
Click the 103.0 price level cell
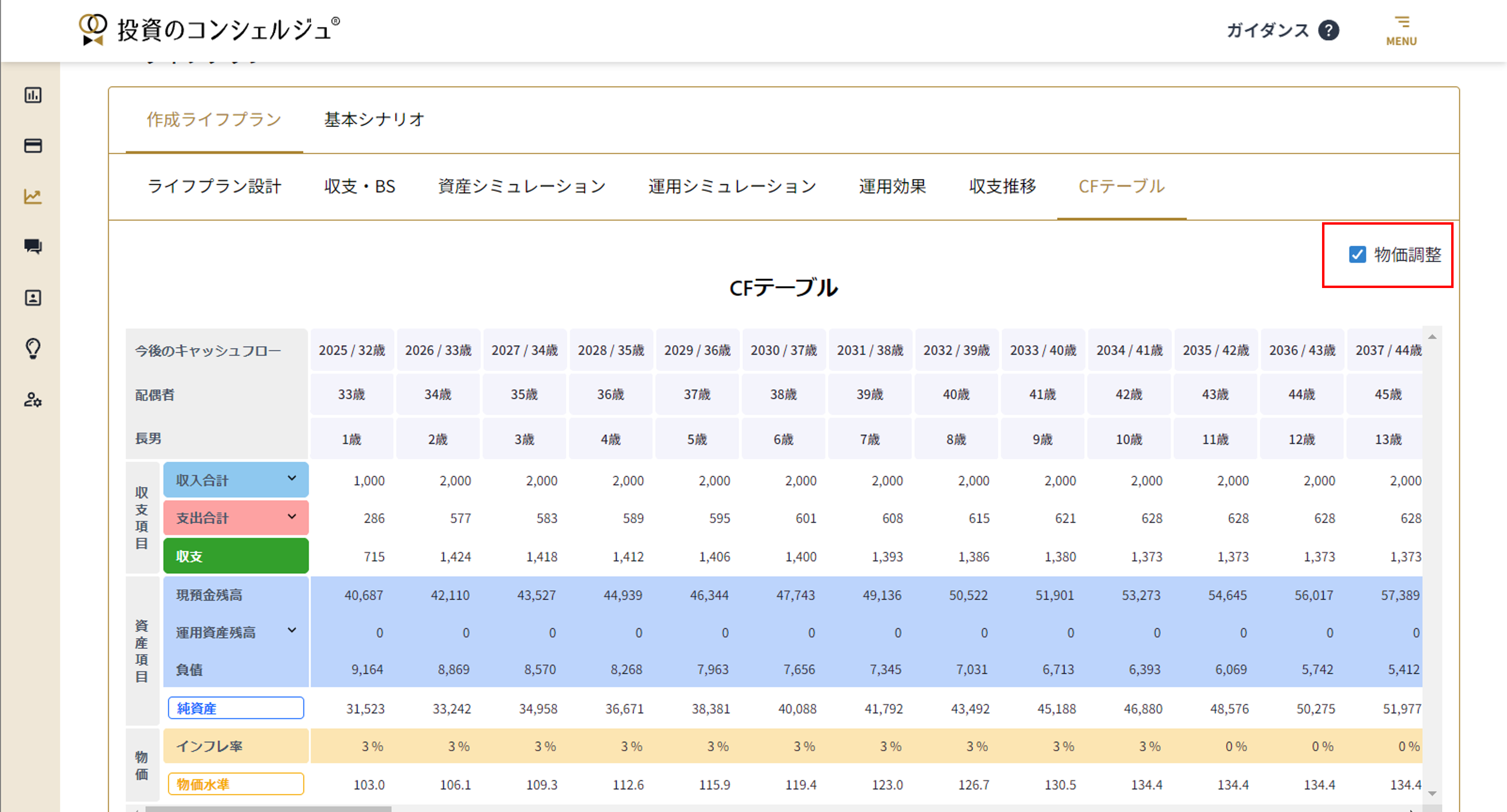point(369,785)
